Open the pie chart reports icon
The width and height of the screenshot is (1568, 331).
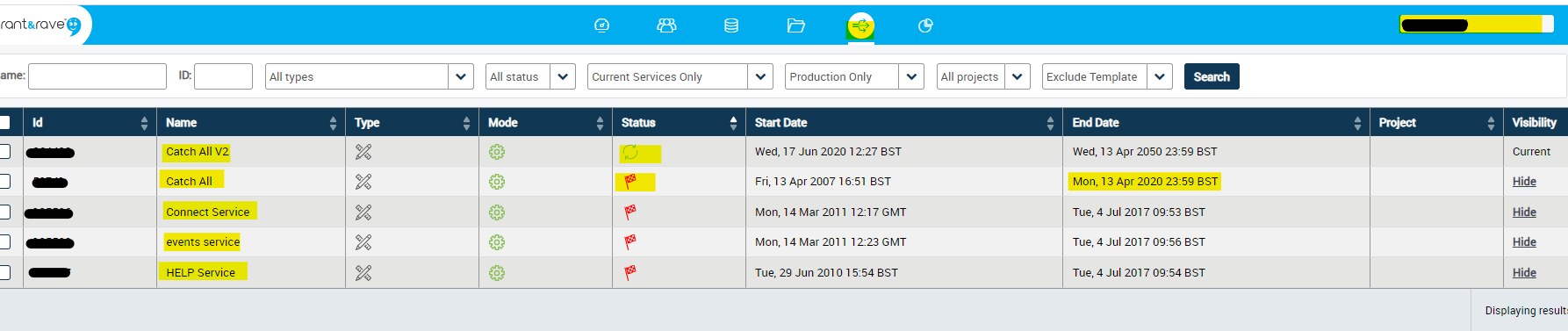click(925, 25)
